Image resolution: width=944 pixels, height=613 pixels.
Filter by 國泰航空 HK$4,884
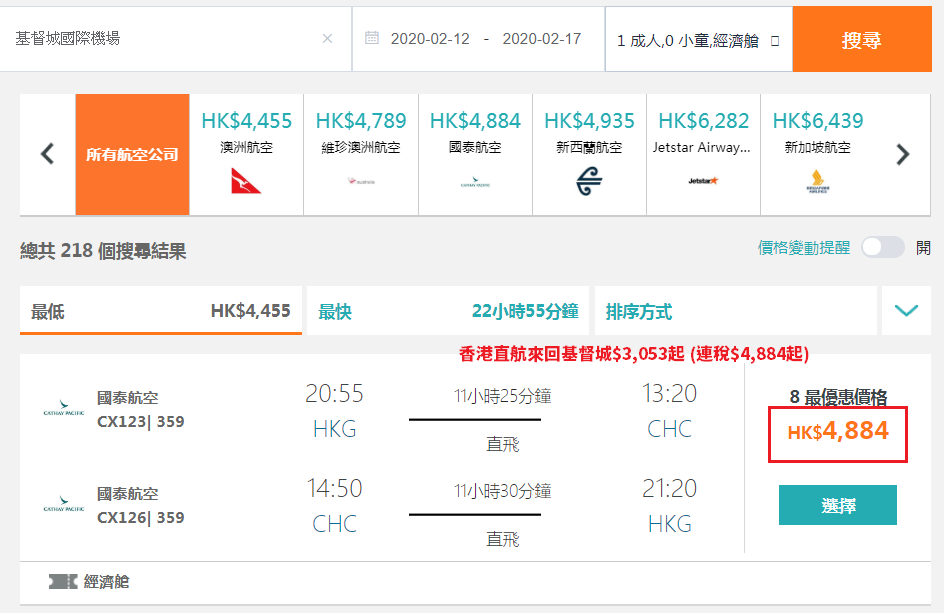[475, 154]
